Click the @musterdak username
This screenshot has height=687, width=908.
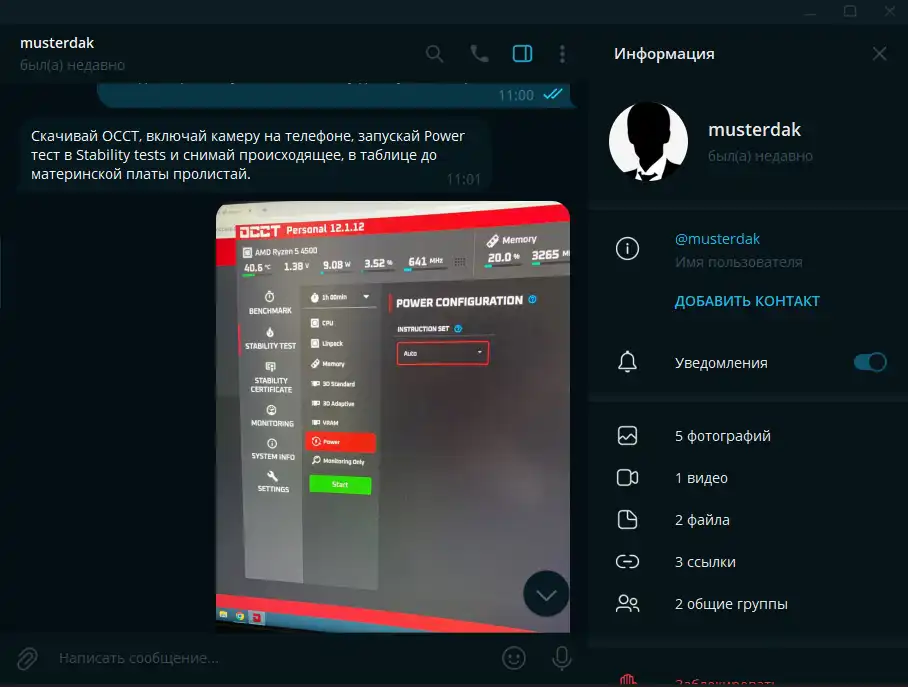click(717, 239)
